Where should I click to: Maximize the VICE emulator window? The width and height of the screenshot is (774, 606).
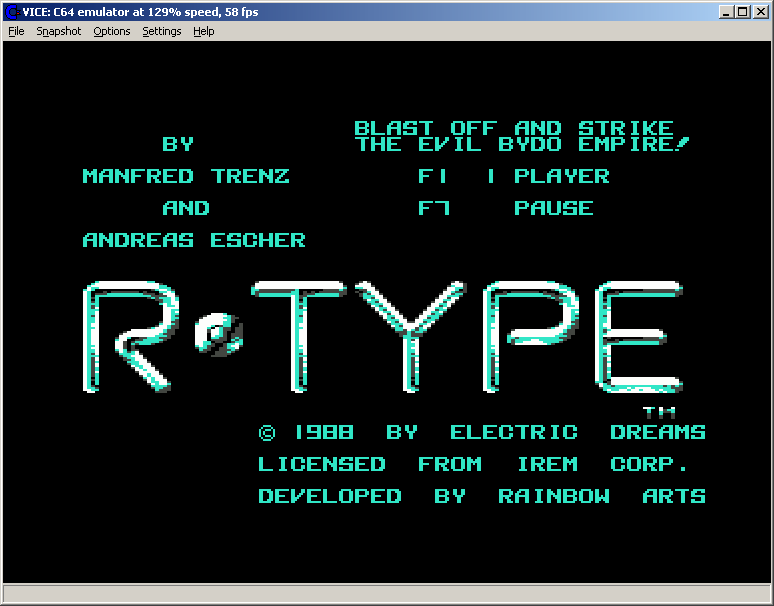click(742, 12)
